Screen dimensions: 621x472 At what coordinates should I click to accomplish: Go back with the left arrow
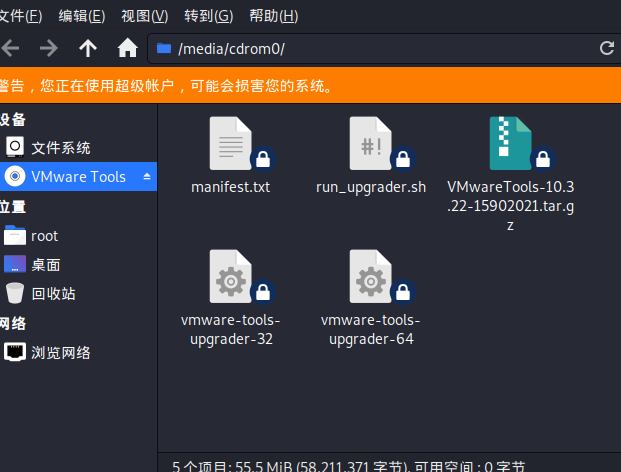click(10, 49)
